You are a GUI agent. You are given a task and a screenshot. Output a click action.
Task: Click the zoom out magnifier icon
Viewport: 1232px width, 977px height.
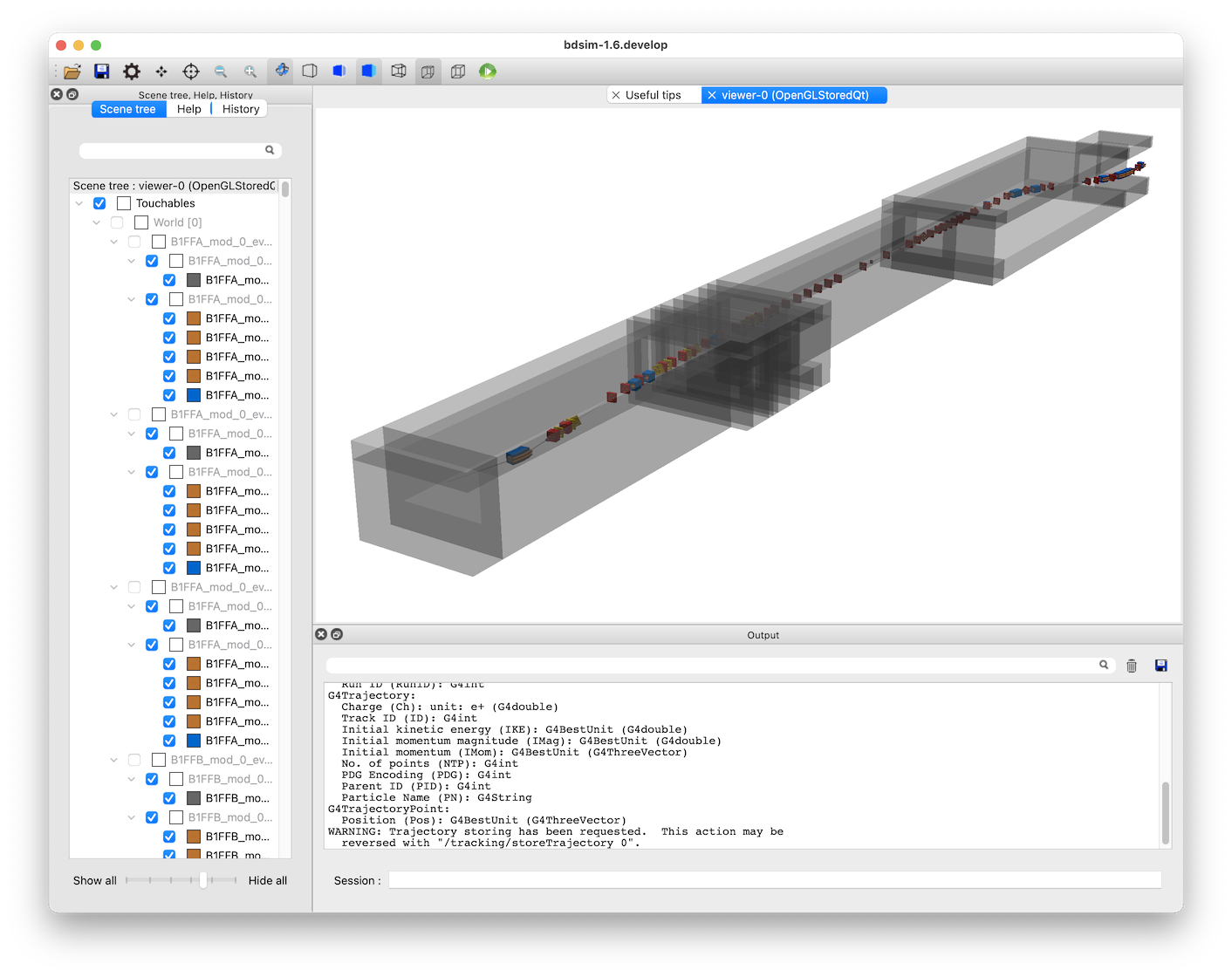(x=221, y=72)
